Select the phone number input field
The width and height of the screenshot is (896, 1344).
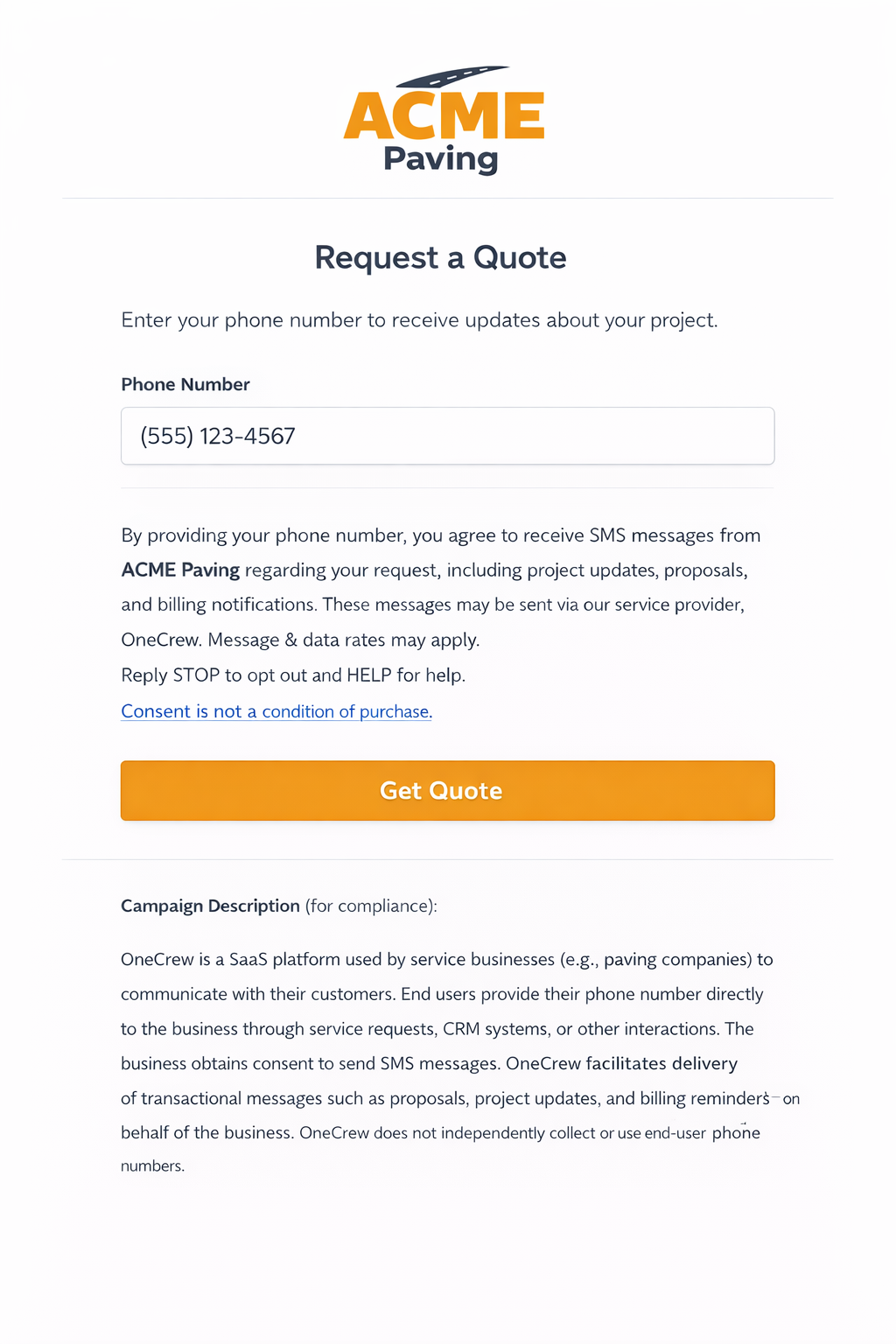(x=447, y=436)
